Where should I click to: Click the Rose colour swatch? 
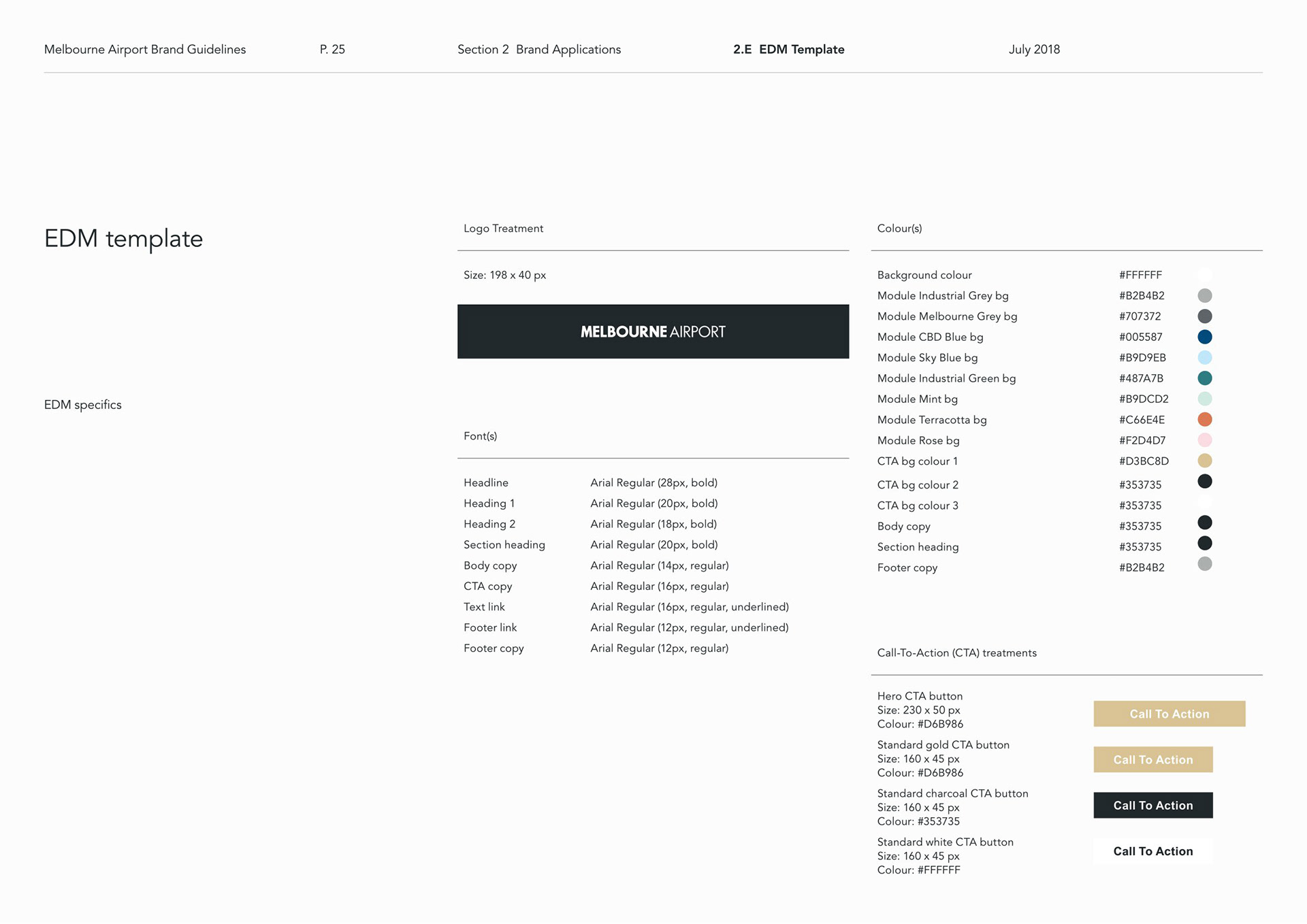click(x=1204, y=440)
